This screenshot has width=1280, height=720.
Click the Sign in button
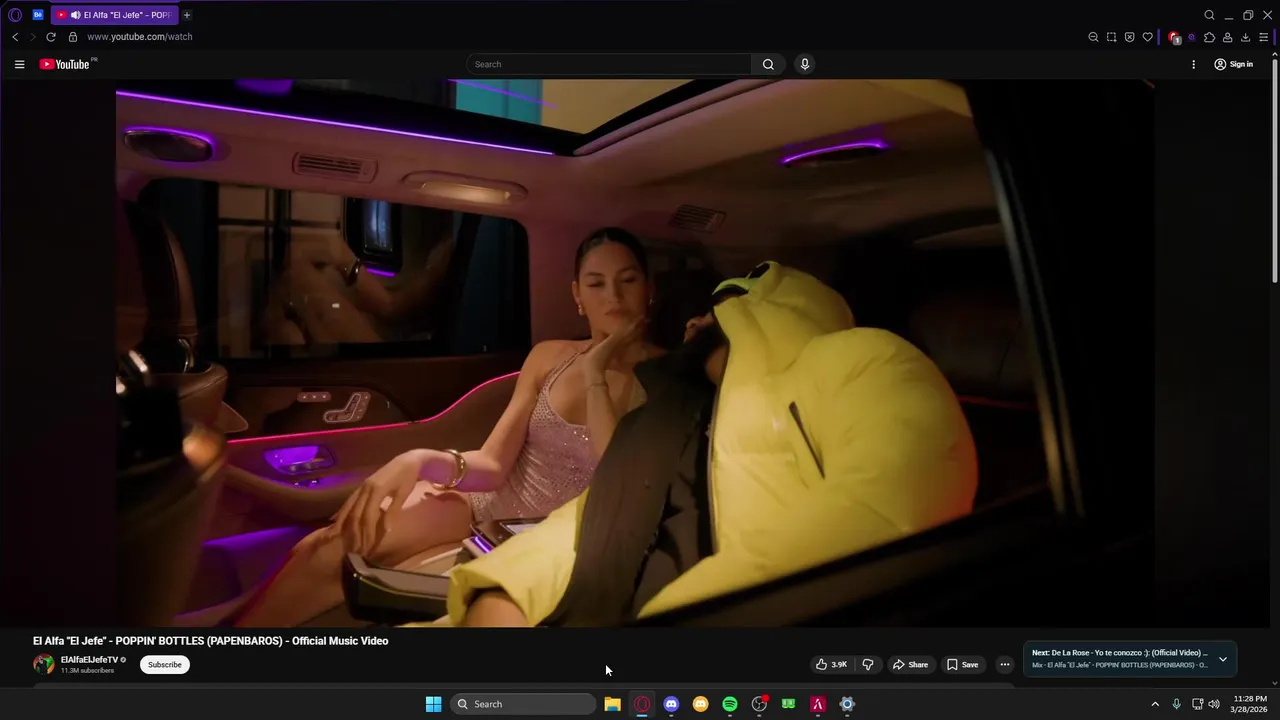pos(1234,64)
